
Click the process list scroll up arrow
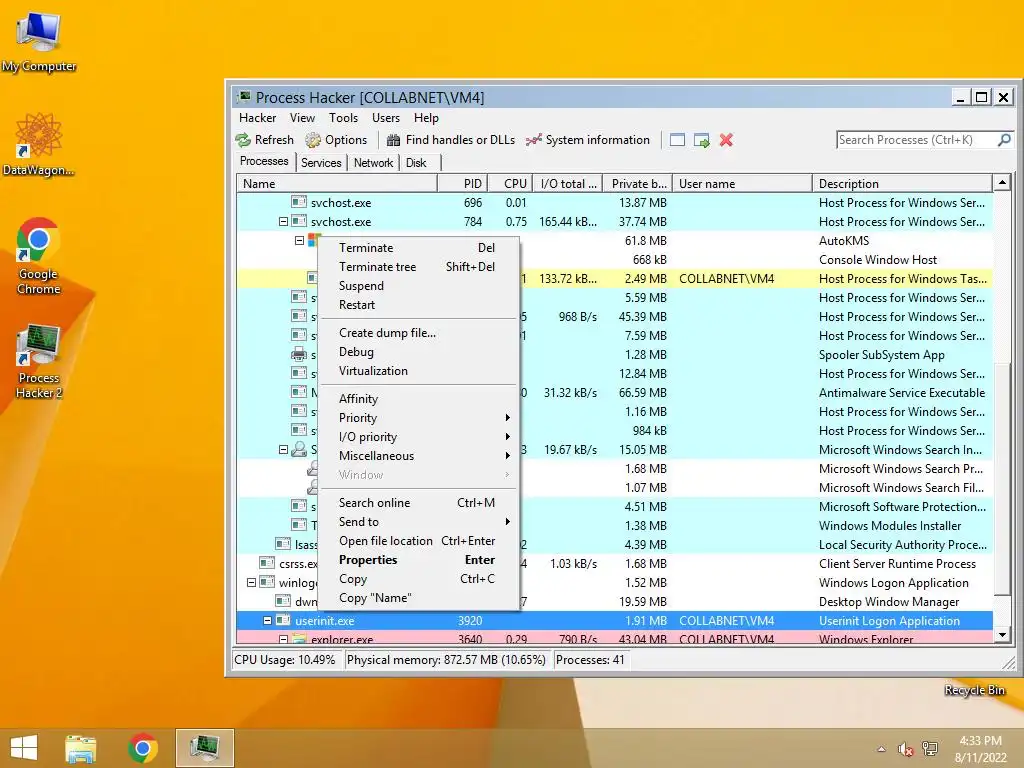coord(1002,184)
